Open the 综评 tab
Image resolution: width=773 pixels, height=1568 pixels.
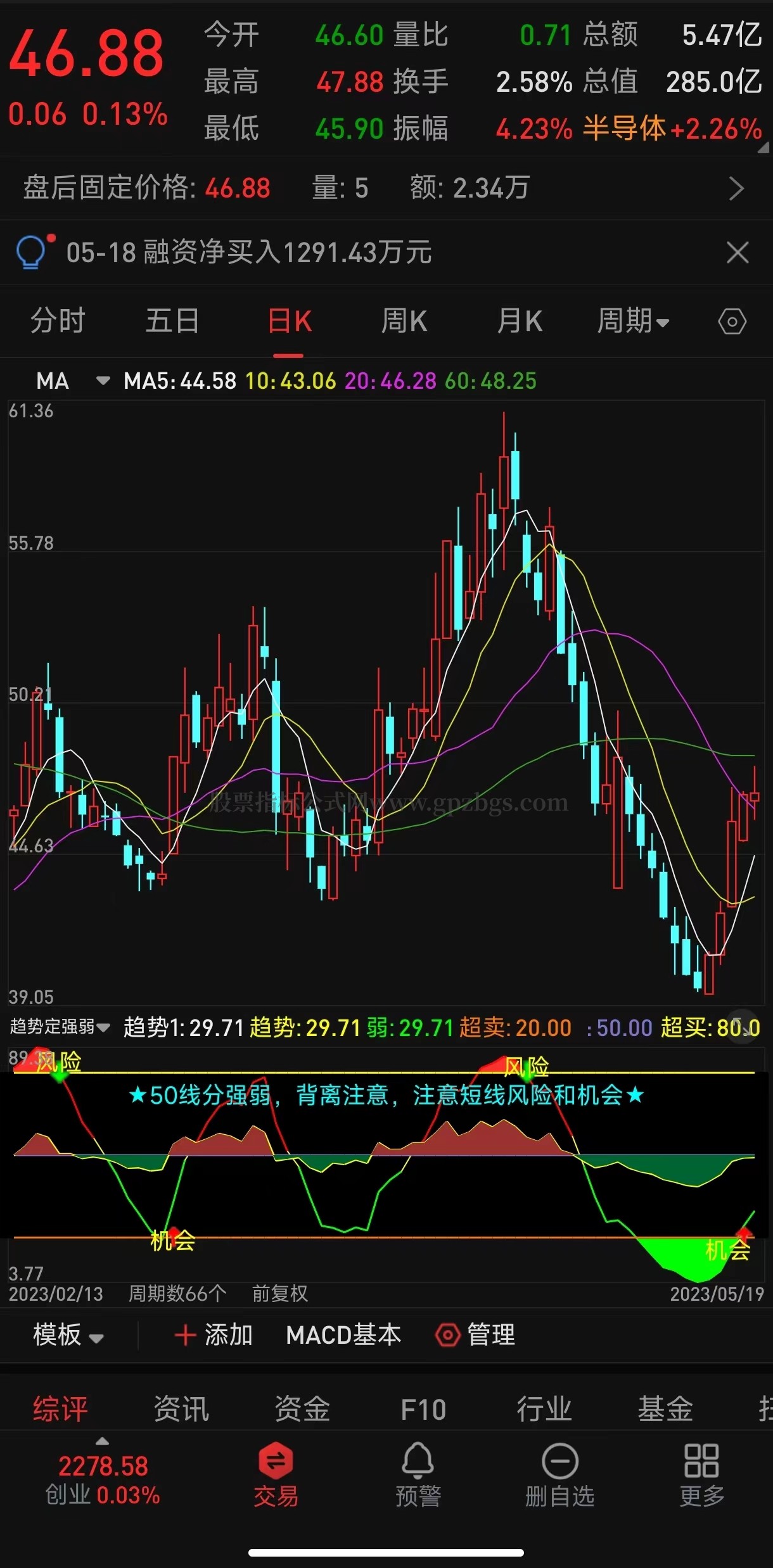[60, 1409]
